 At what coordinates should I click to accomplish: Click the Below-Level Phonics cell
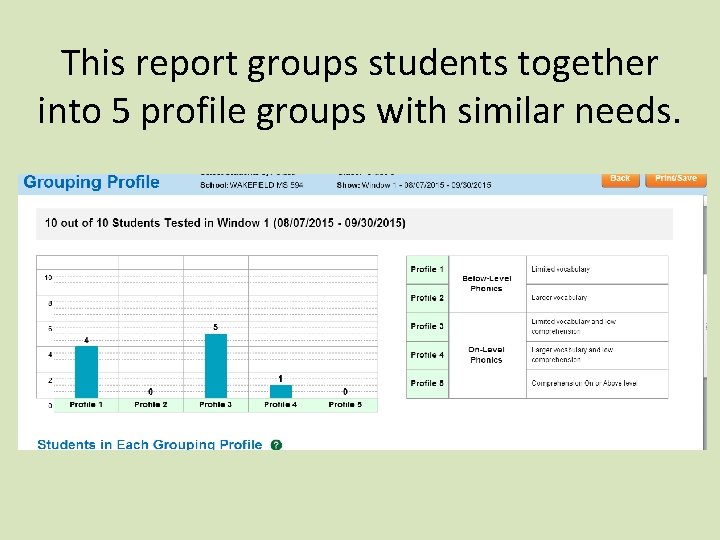pyautogui.click(x=487, y=284)
